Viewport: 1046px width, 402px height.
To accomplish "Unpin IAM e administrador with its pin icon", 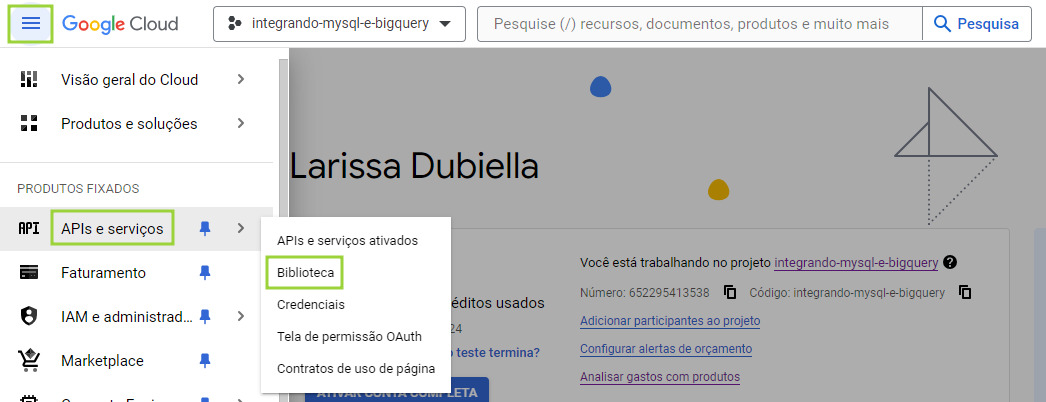I will point(205,317).
